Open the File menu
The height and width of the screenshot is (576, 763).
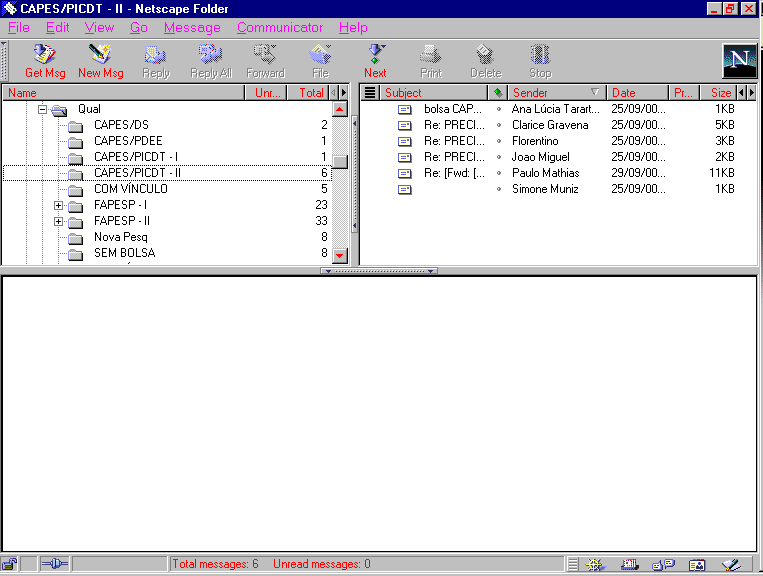point(19,28)
